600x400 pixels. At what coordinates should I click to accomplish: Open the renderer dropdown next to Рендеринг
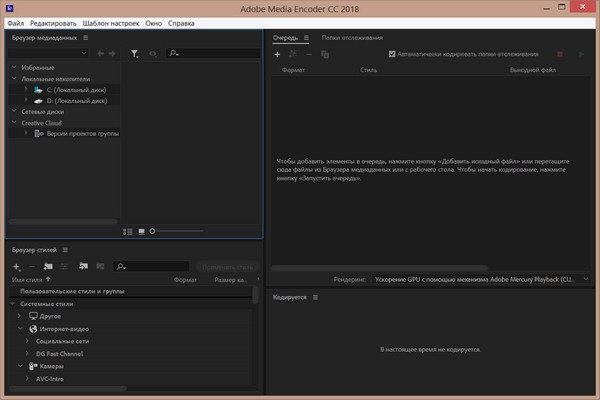pos(480,280)
